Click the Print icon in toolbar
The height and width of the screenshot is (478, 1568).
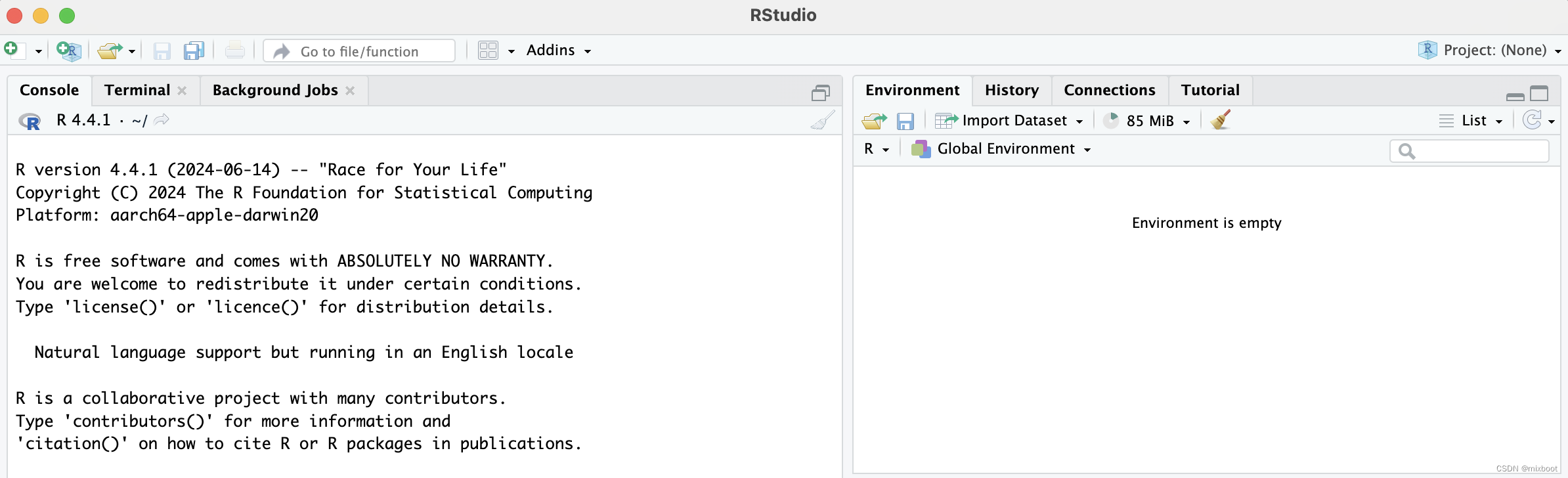[x=235, y=51]
